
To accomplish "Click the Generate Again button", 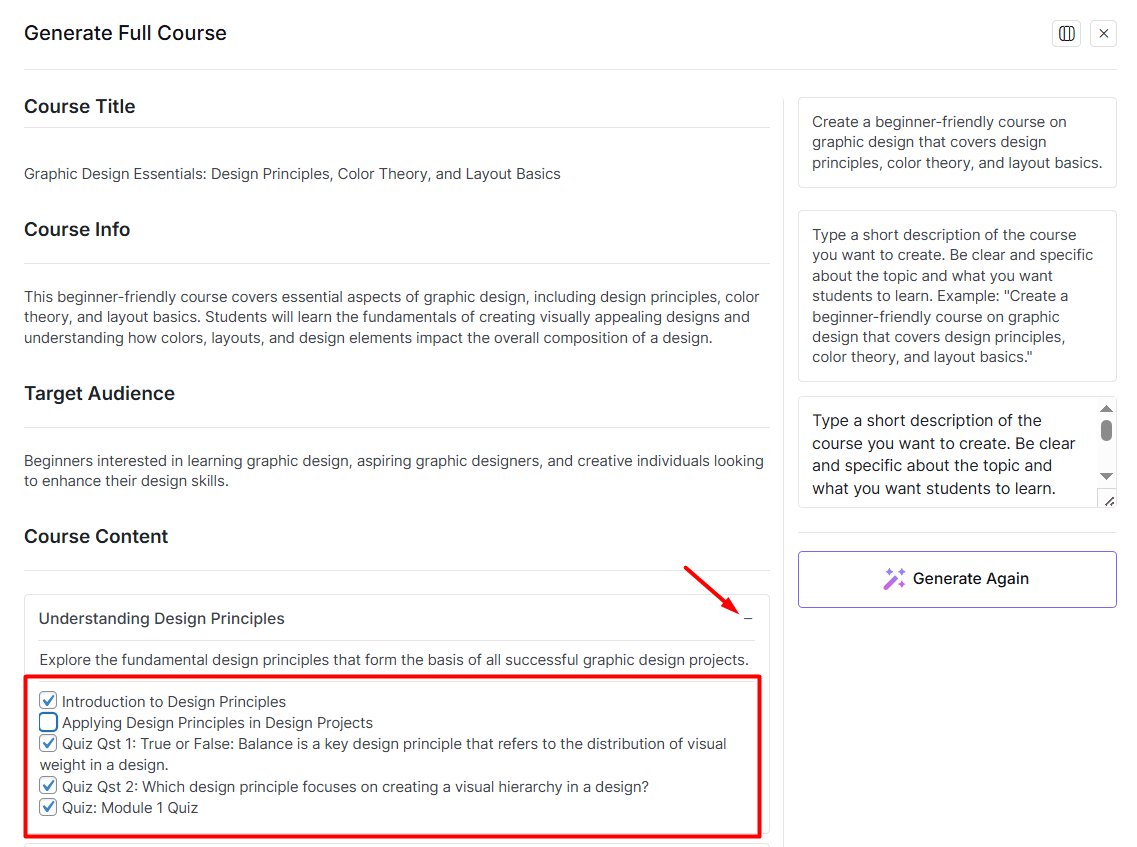I will pyautogui.click(x=956, y=578).
